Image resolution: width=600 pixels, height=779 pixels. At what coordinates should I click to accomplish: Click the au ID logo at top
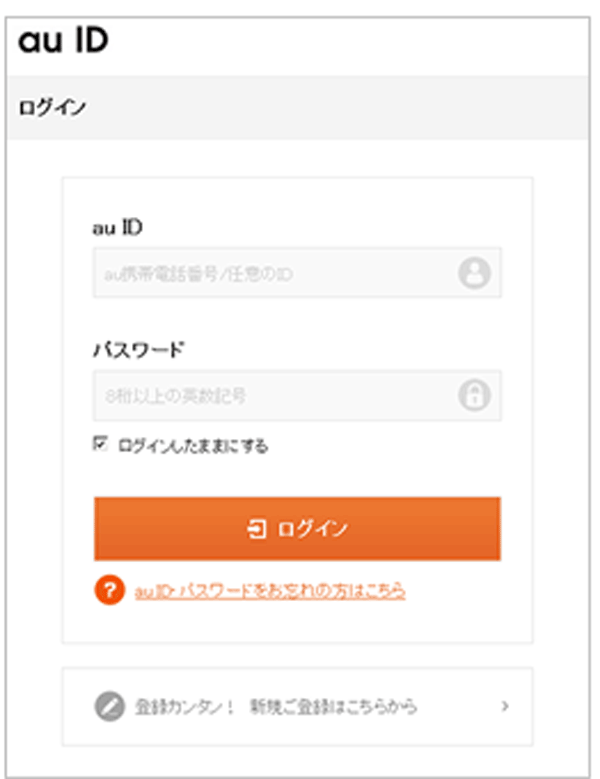click(63, 40)
